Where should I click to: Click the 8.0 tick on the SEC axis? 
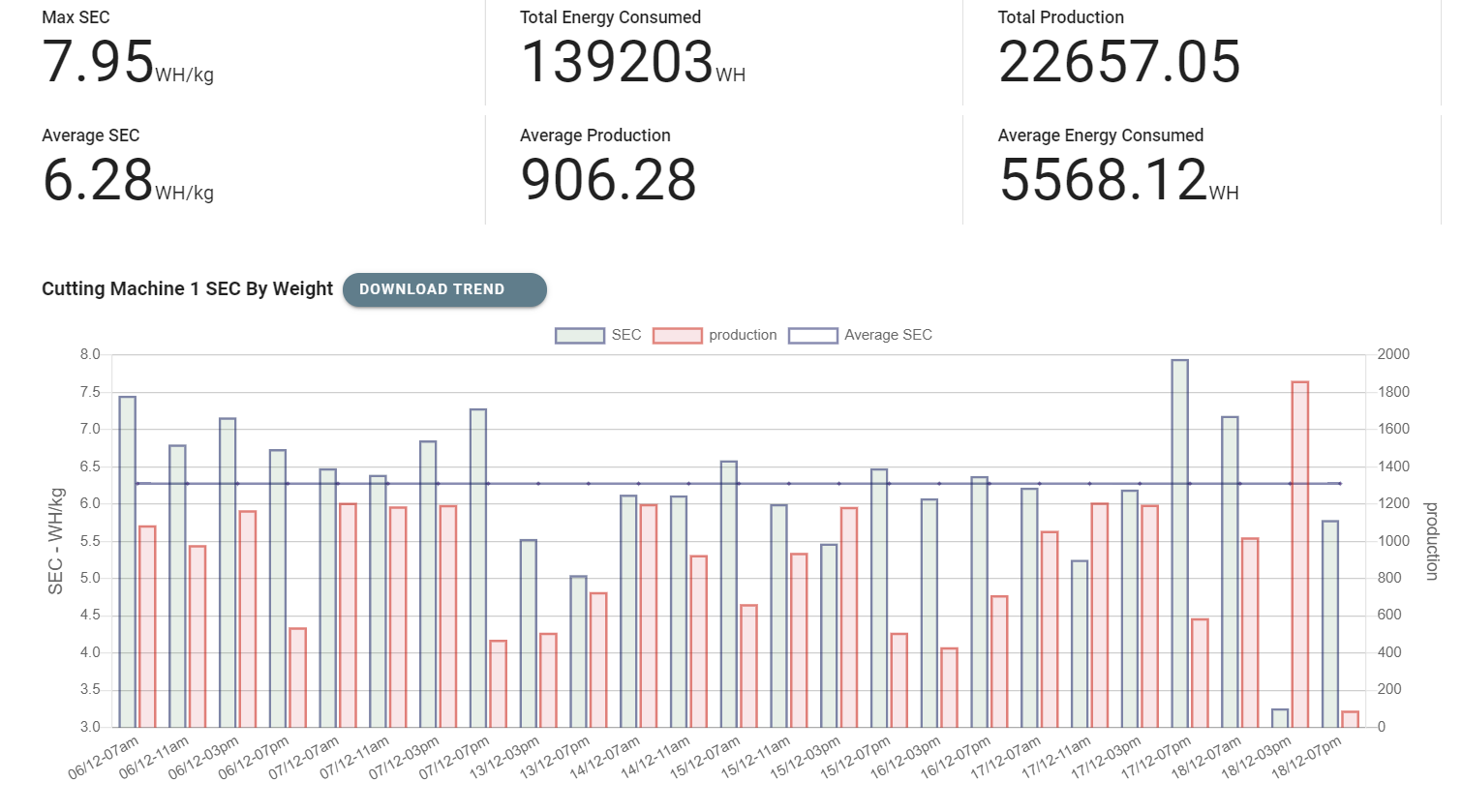90,354
